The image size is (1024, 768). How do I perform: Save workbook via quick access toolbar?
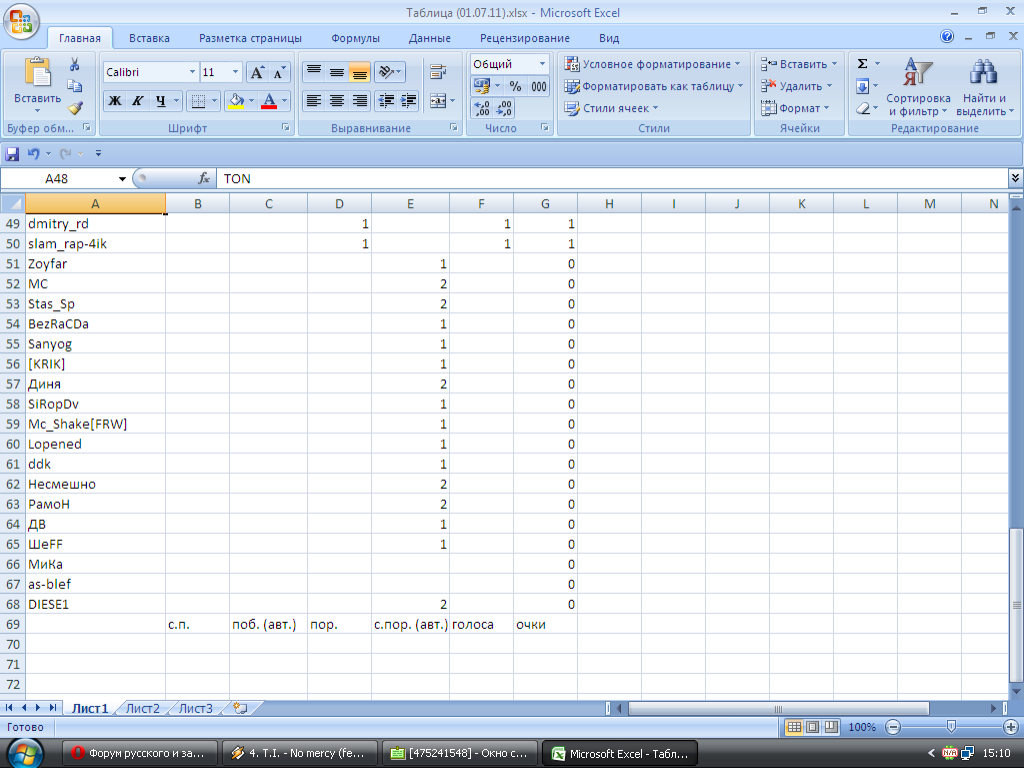[12, 154]
